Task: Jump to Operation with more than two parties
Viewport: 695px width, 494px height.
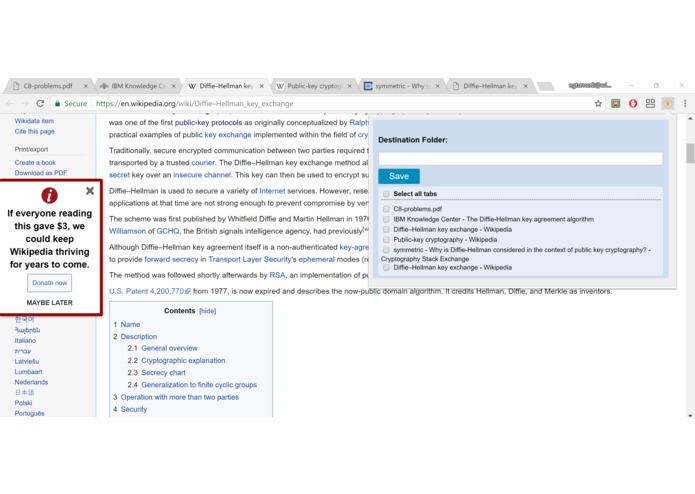Action: [x=180, y=397]
